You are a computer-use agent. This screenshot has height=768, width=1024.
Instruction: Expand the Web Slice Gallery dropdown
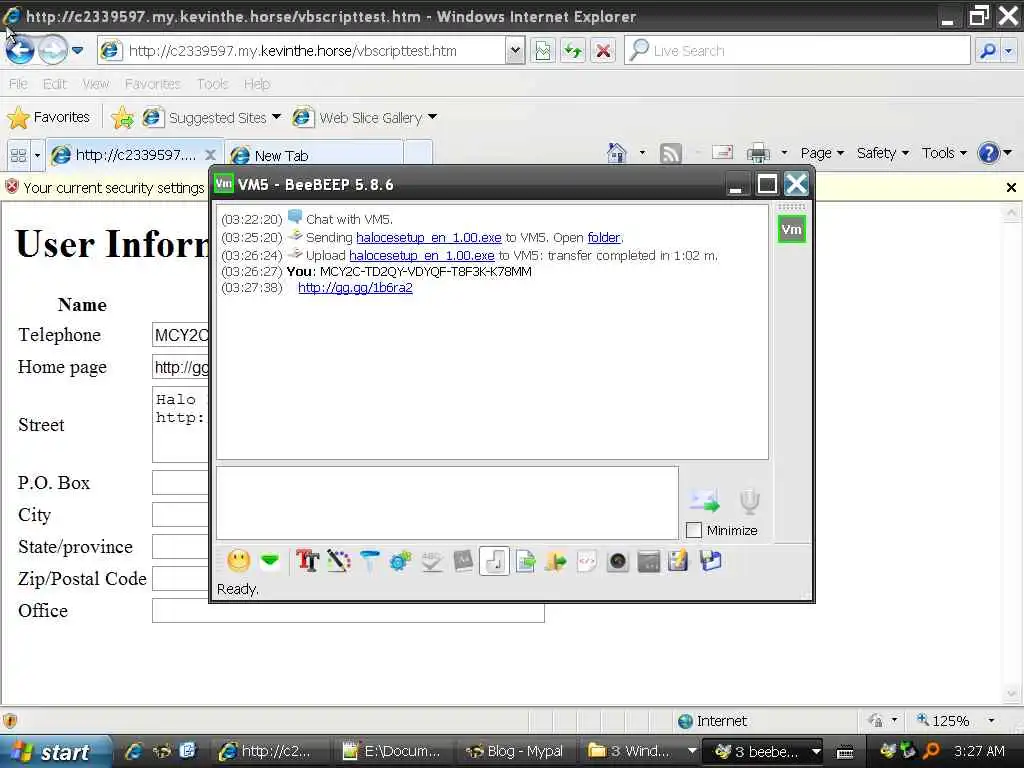point(432,117)
